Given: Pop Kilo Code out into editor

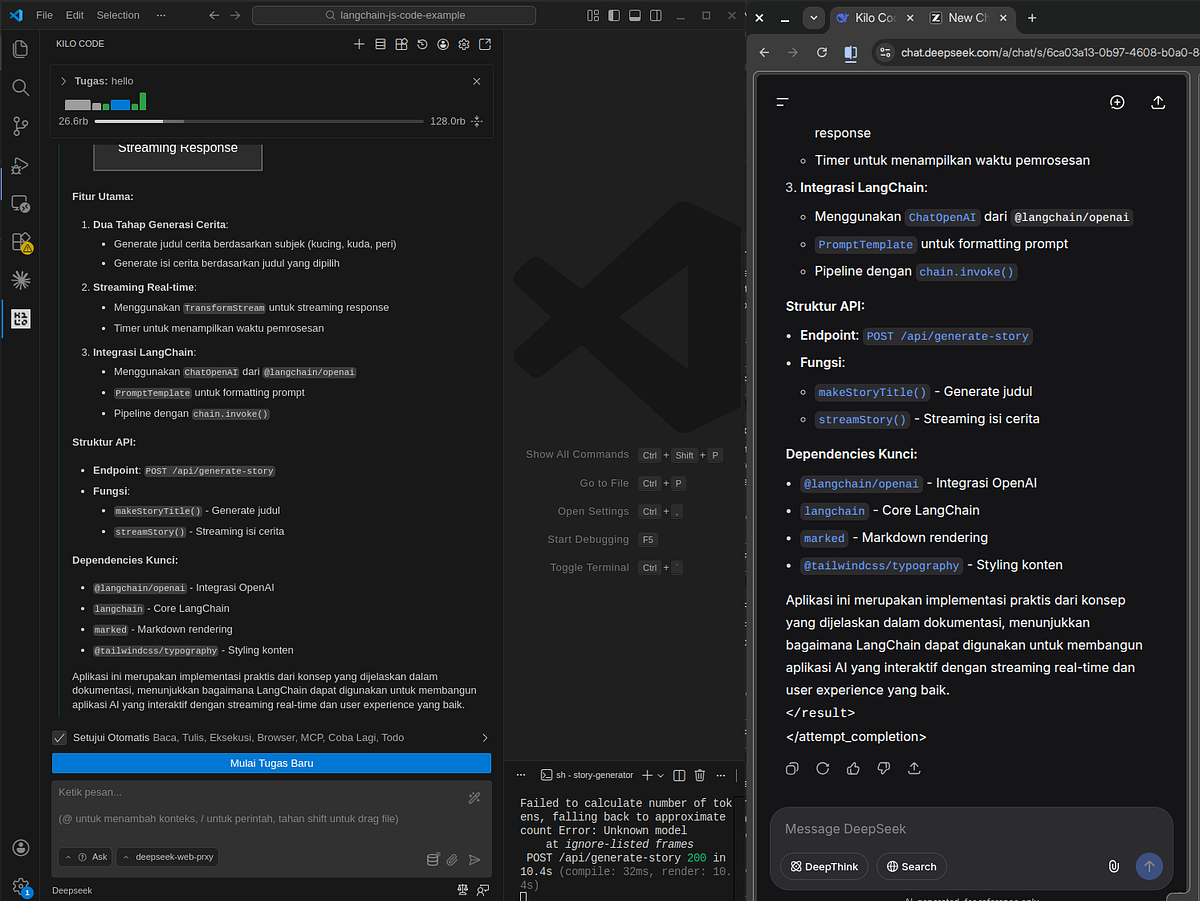Looking at the screenshot, I should [485, 44].
